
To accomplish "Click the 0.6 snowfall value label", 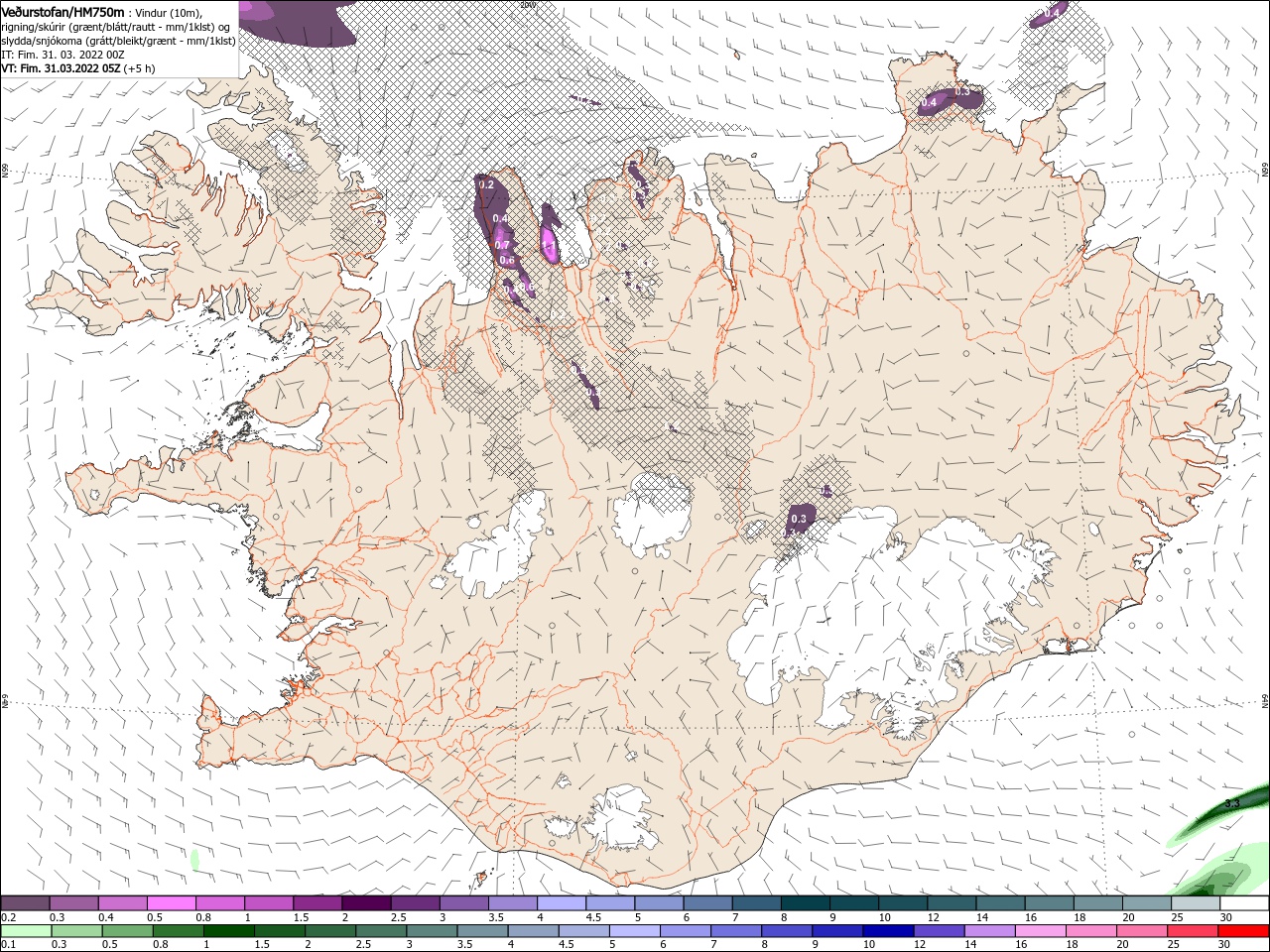I will (507, 260).
